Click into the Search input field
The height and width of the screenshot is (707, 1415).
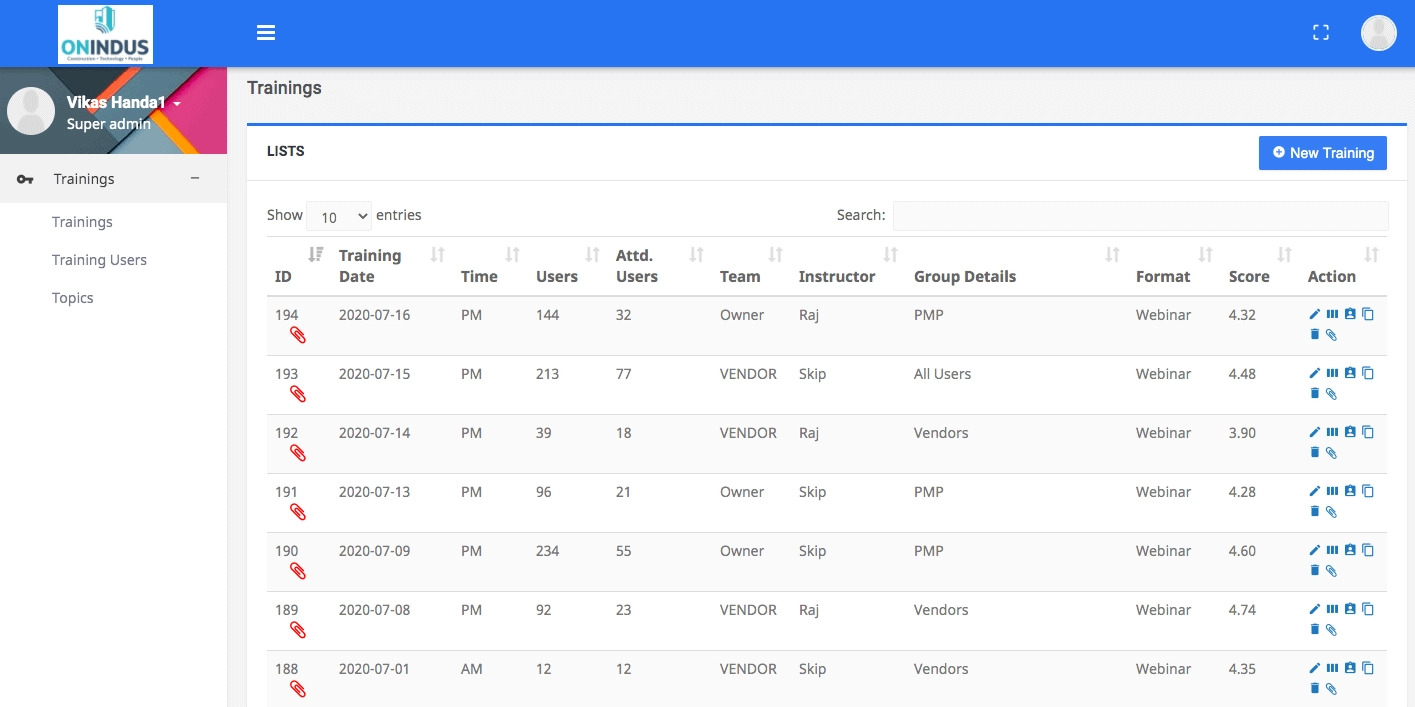point(1140,216)
